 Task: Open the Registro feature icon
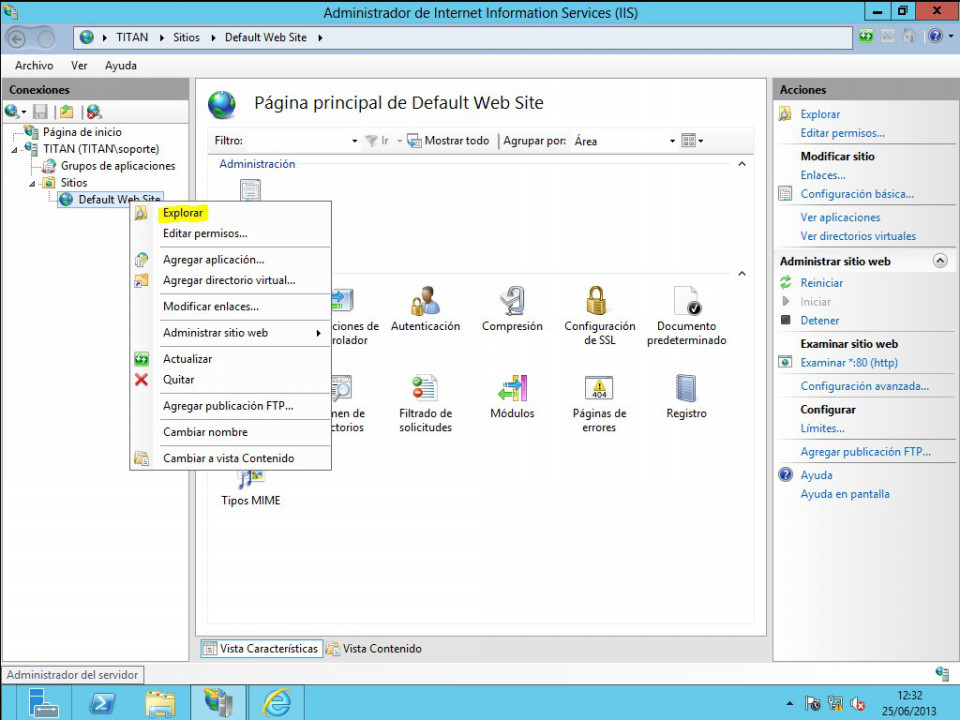click(686, 397)
